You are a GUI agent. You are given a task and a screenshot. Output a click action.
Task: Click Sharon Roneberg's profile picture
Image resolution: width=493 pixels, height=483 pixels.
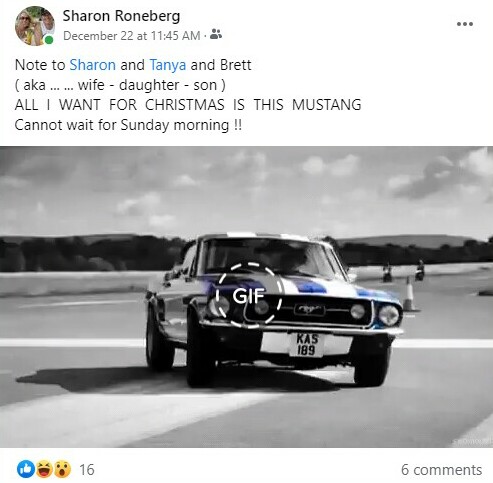(35, 26)
